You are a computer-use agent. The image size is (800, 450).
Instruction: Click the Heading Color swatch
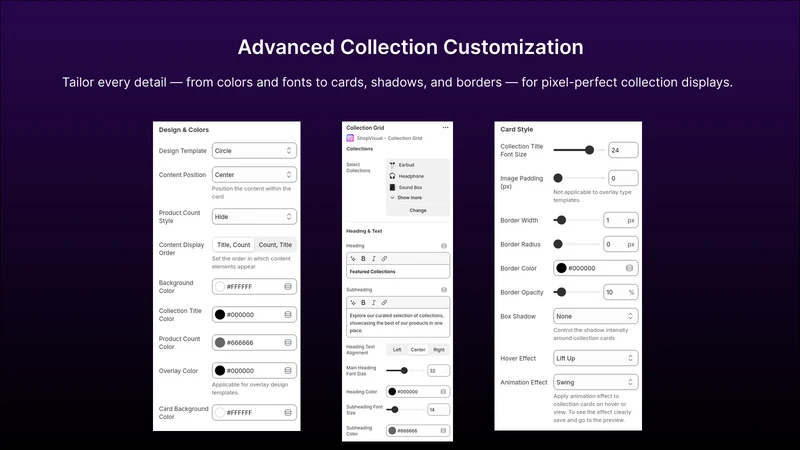coord(392,392)
